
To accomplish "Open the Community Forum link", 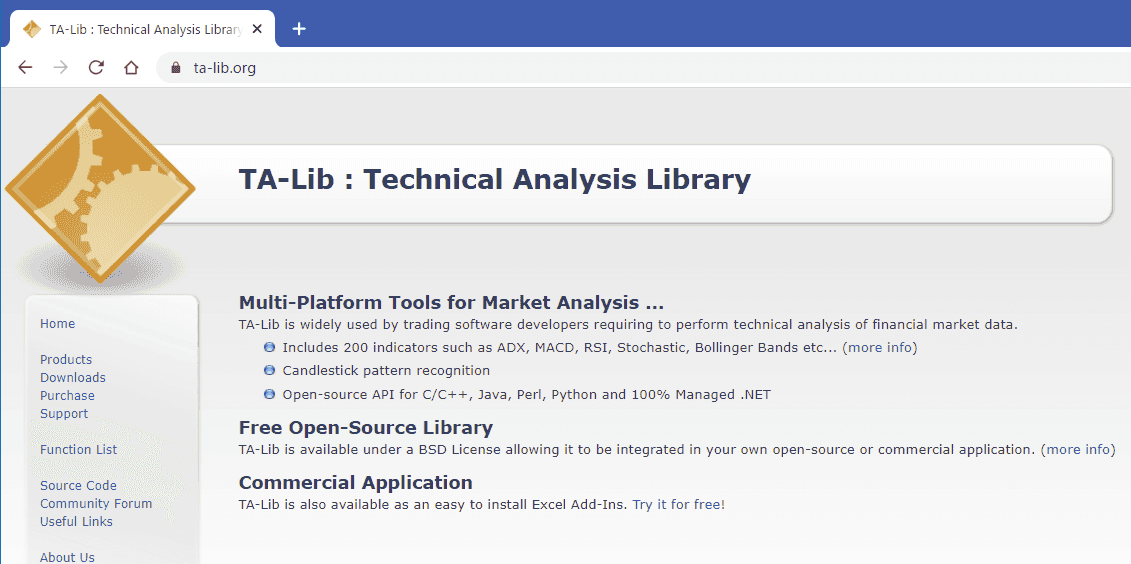I will [96, 503].
